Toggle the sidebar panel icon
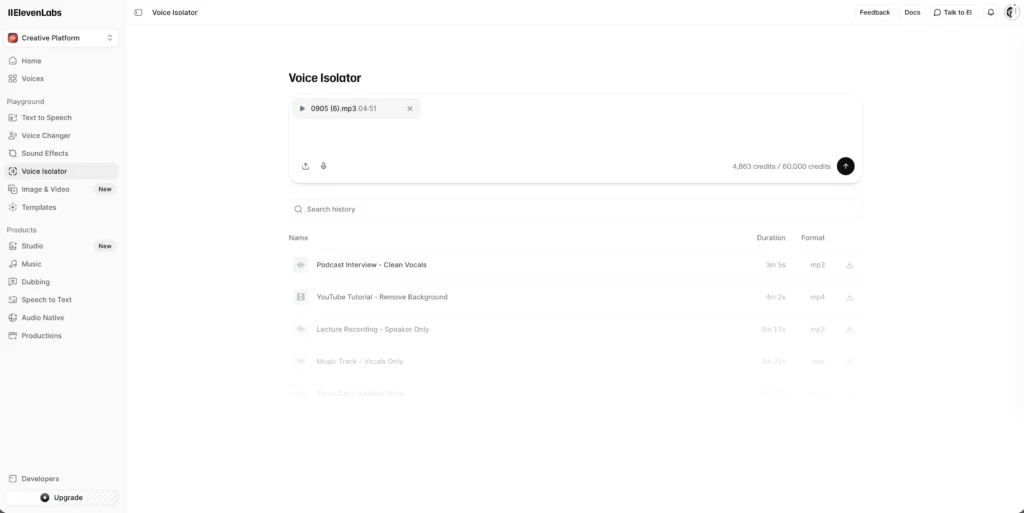This screenshot has height=513, width=1024. (x=138, y=12)
